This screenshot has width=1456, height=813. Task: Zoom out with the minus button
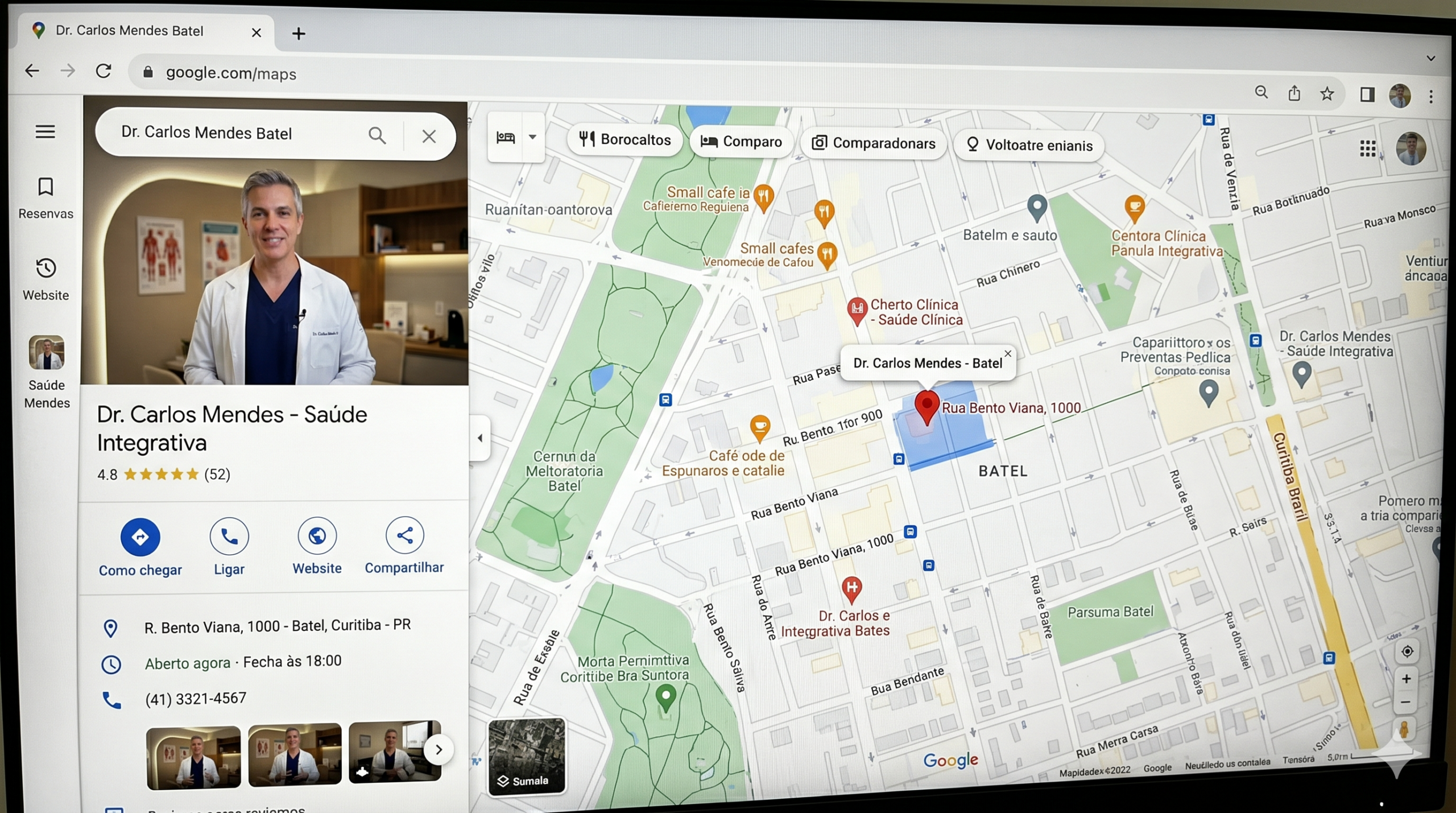(x=1405, y=703)
